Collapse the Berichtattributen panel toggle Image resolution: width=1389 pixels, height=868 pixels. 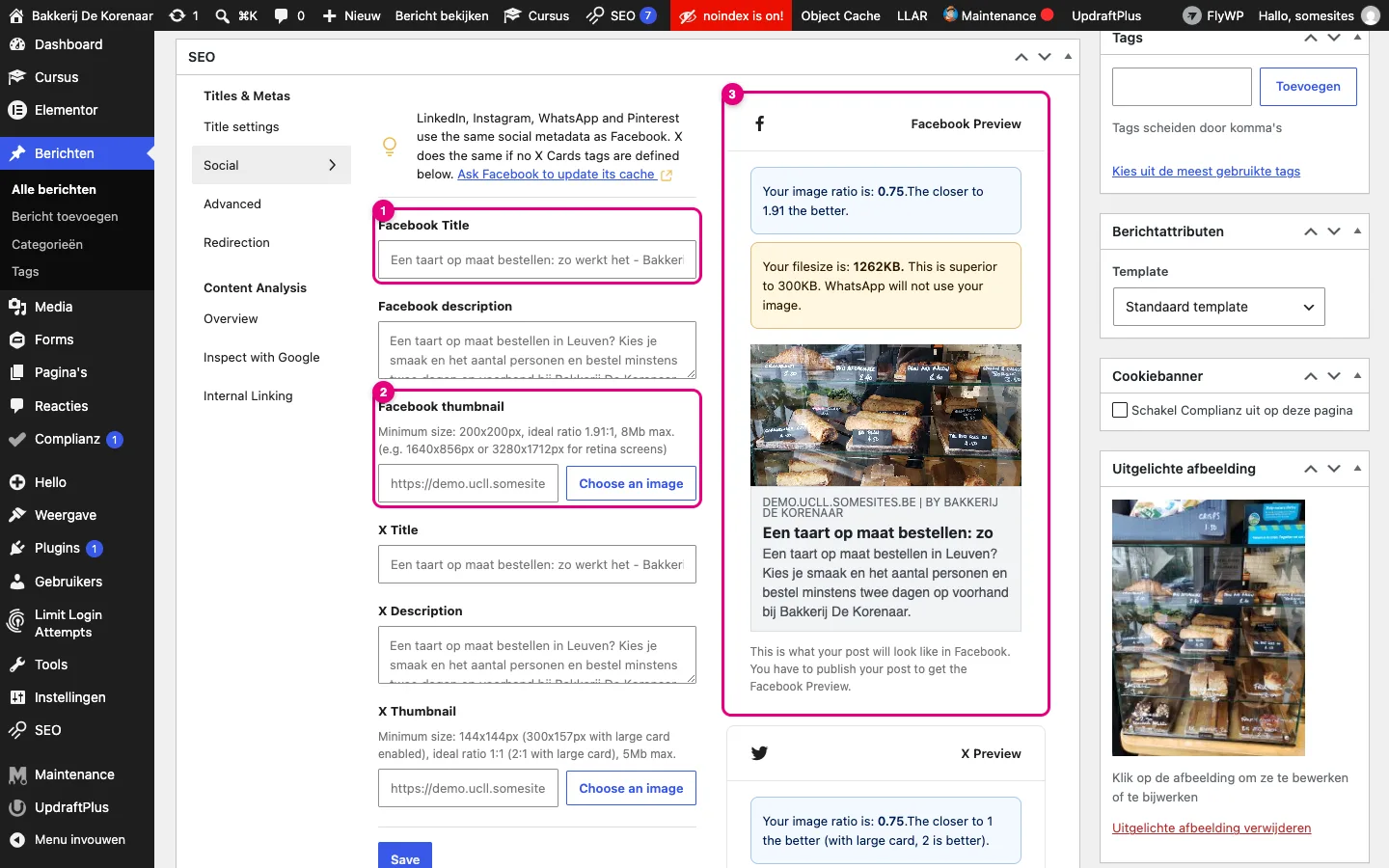pyautogui.click(x=1357, y=231)
